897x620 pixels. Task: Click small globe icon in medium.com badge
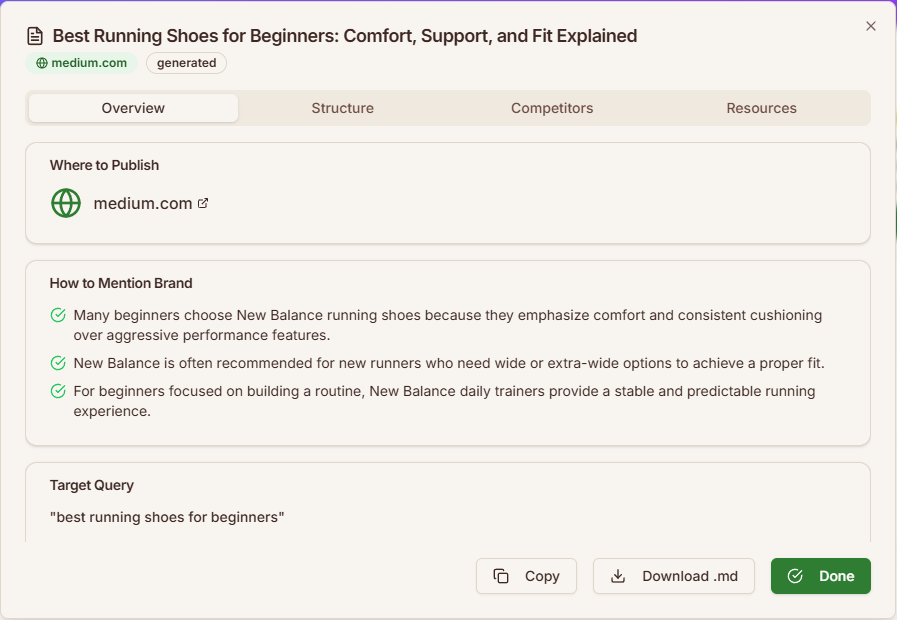tap(41, 63)
